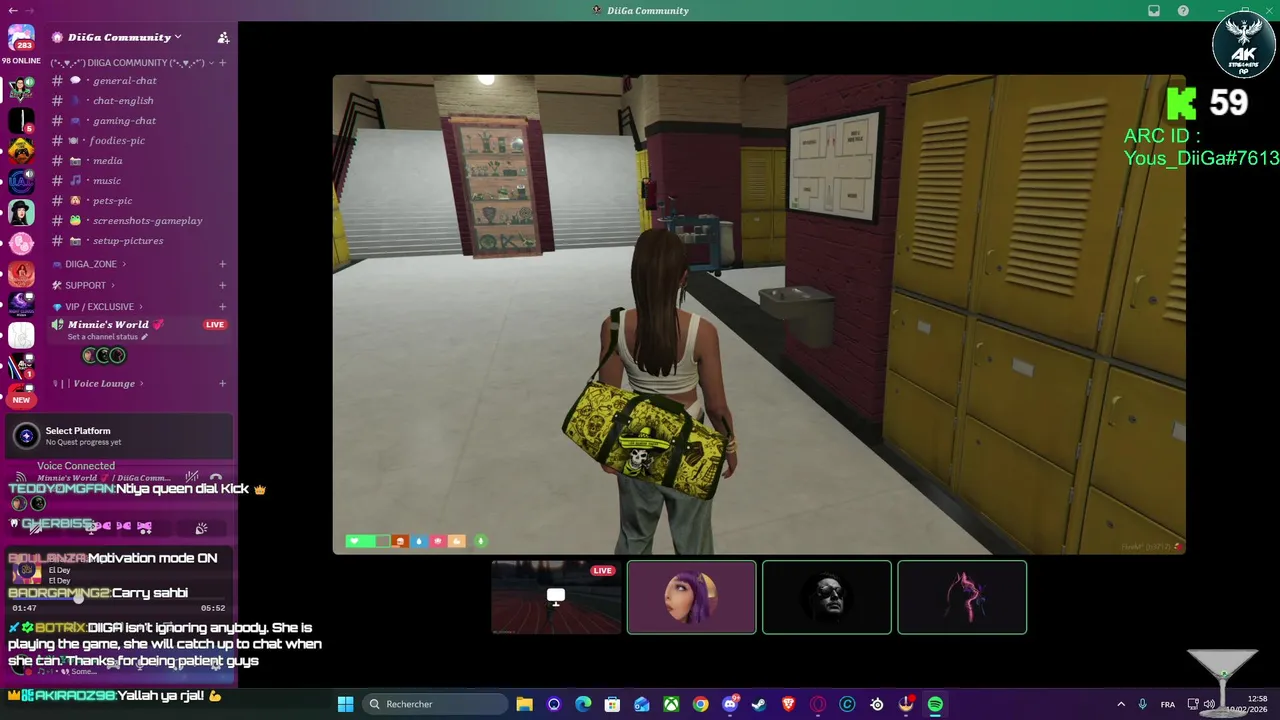The width and height of the screenshot is (1280, 720).
Task: Add a channel to the Voice Lounge category
Action: coord(222,384)
